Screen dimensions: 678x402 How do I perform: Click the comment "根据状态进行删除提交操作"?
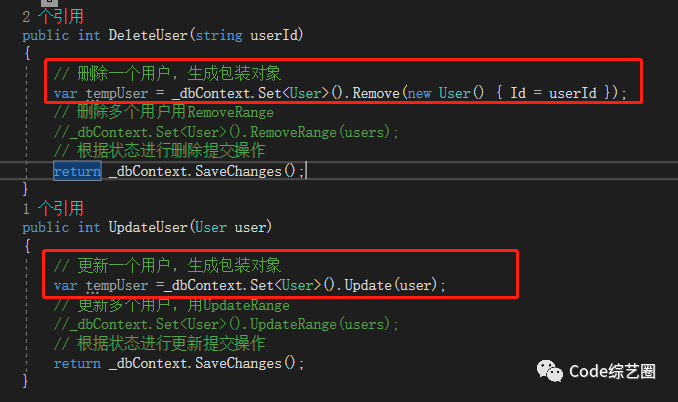tap(159, 151)
